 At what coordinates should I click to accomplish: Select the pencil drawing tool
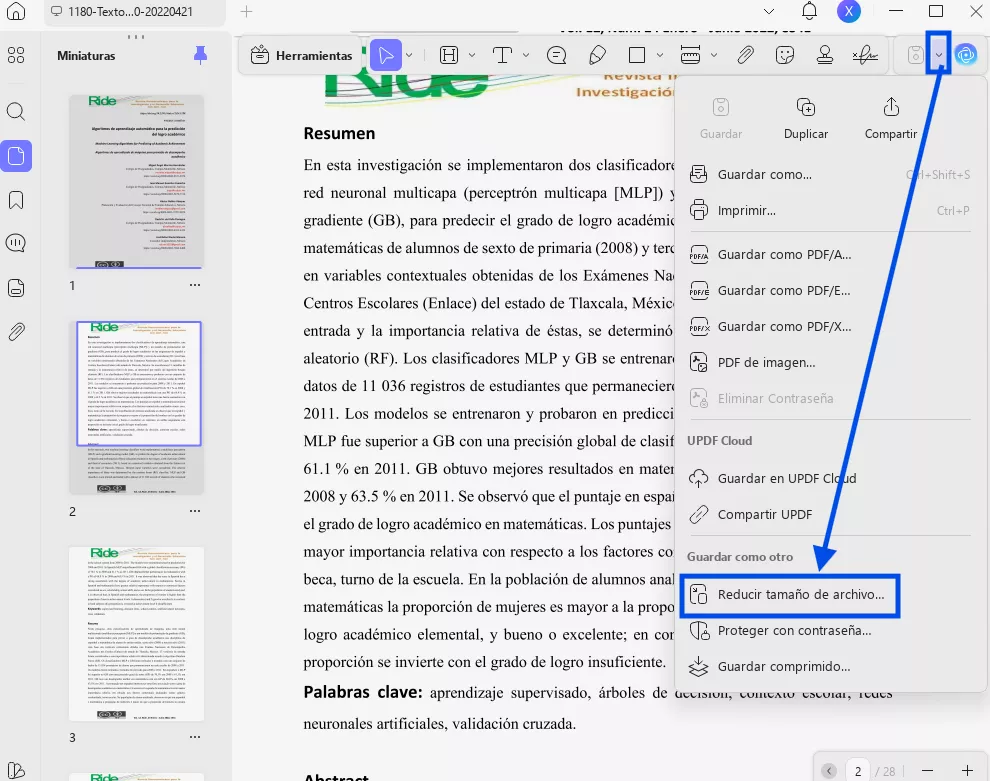597,56
